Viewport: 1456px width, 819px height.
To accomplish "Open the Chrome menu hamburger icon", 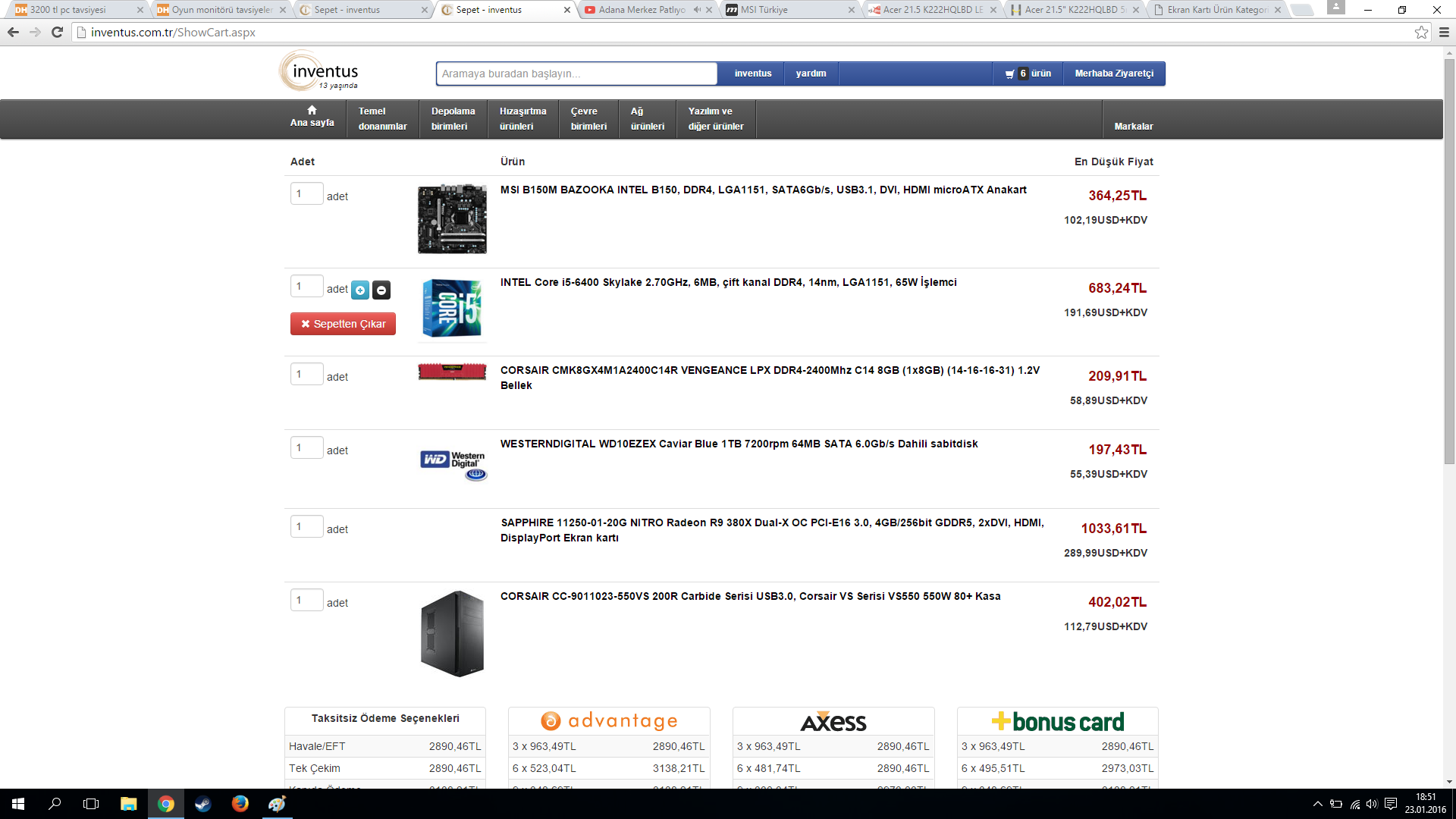I will tap(1444, 32).
